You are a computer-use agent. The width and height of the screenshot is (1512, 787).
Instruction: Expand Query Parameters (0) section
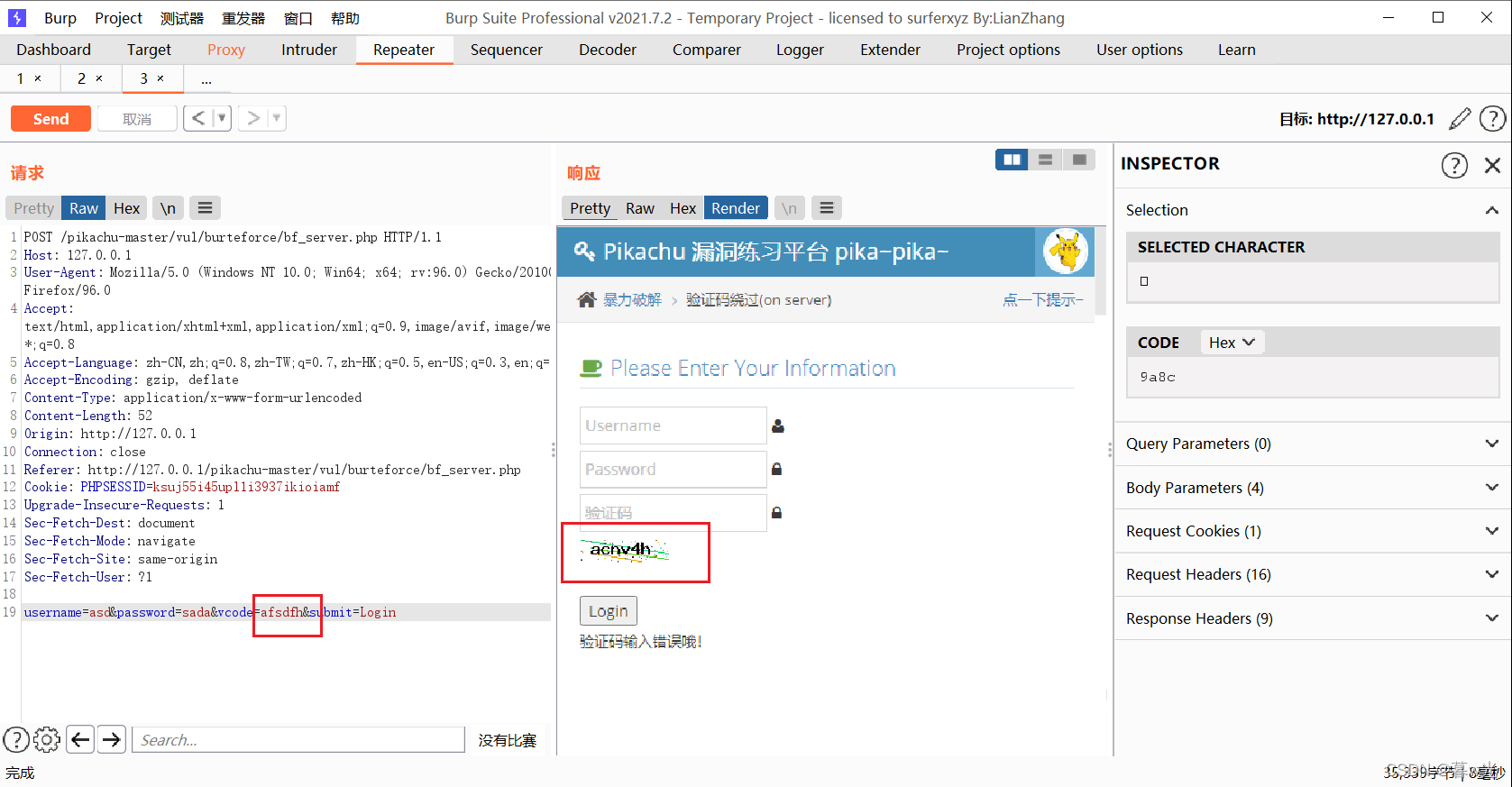tap(1312, 444)
